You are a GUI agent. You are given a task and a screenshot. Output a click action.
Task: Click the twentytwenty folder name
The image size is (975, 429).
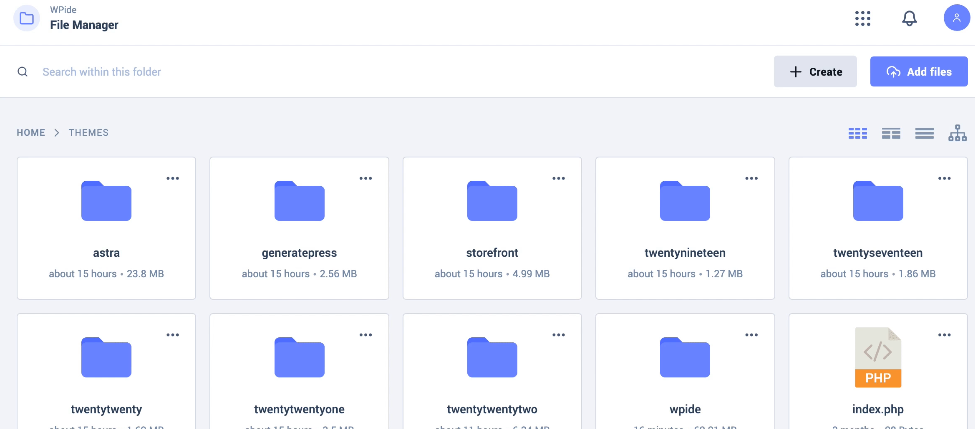tap(106, 409)
